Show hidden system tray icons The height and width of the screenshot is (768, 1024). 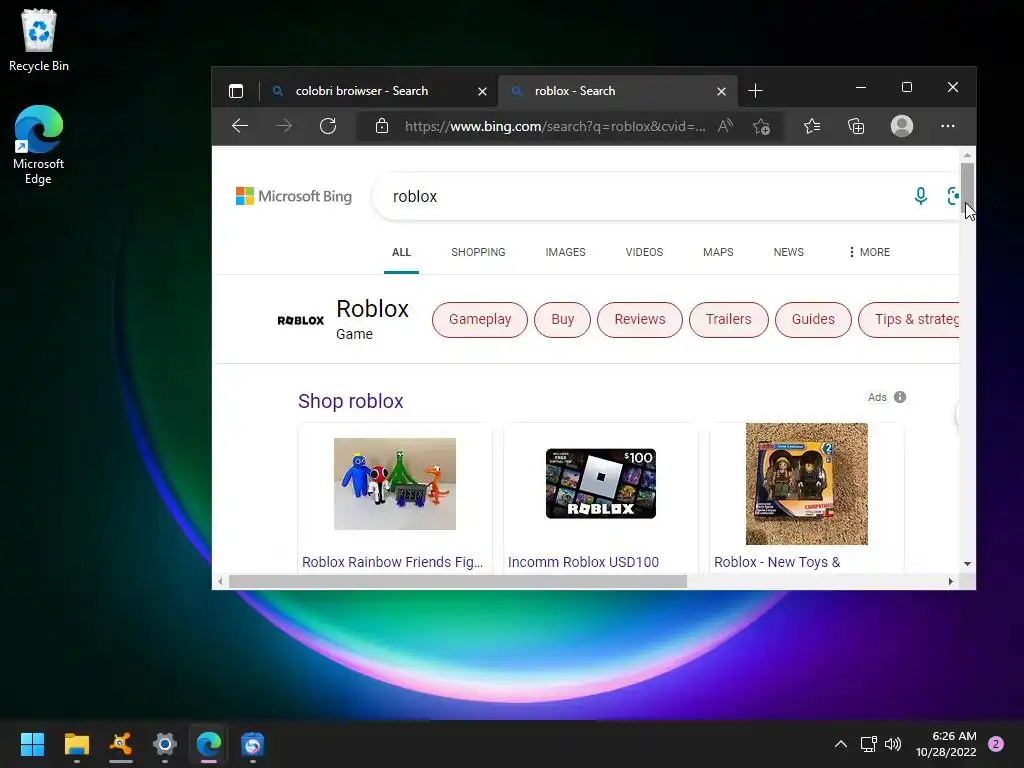[x=840, y=744]
